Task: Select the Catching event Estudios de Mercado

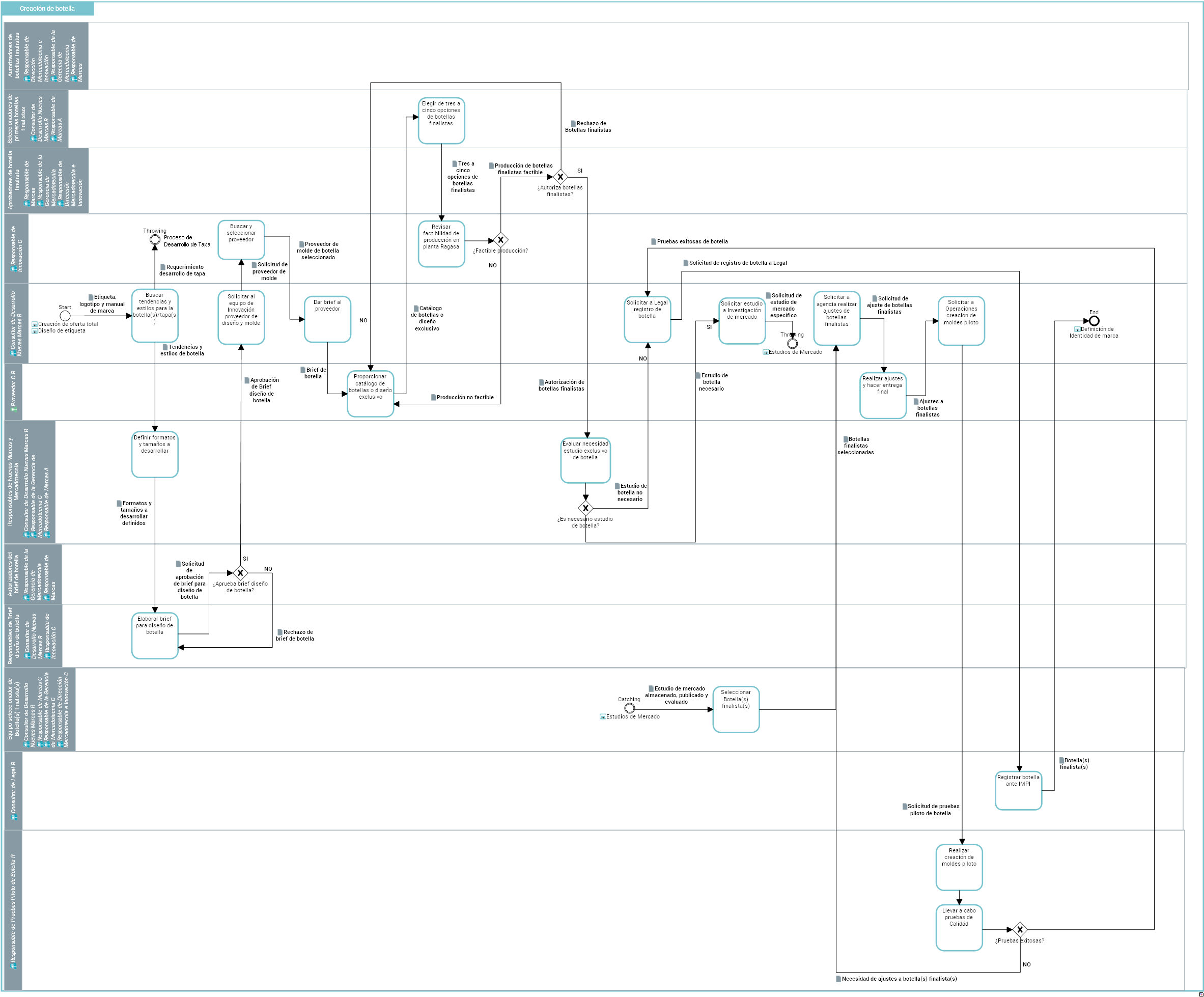Action: [630, 708]
